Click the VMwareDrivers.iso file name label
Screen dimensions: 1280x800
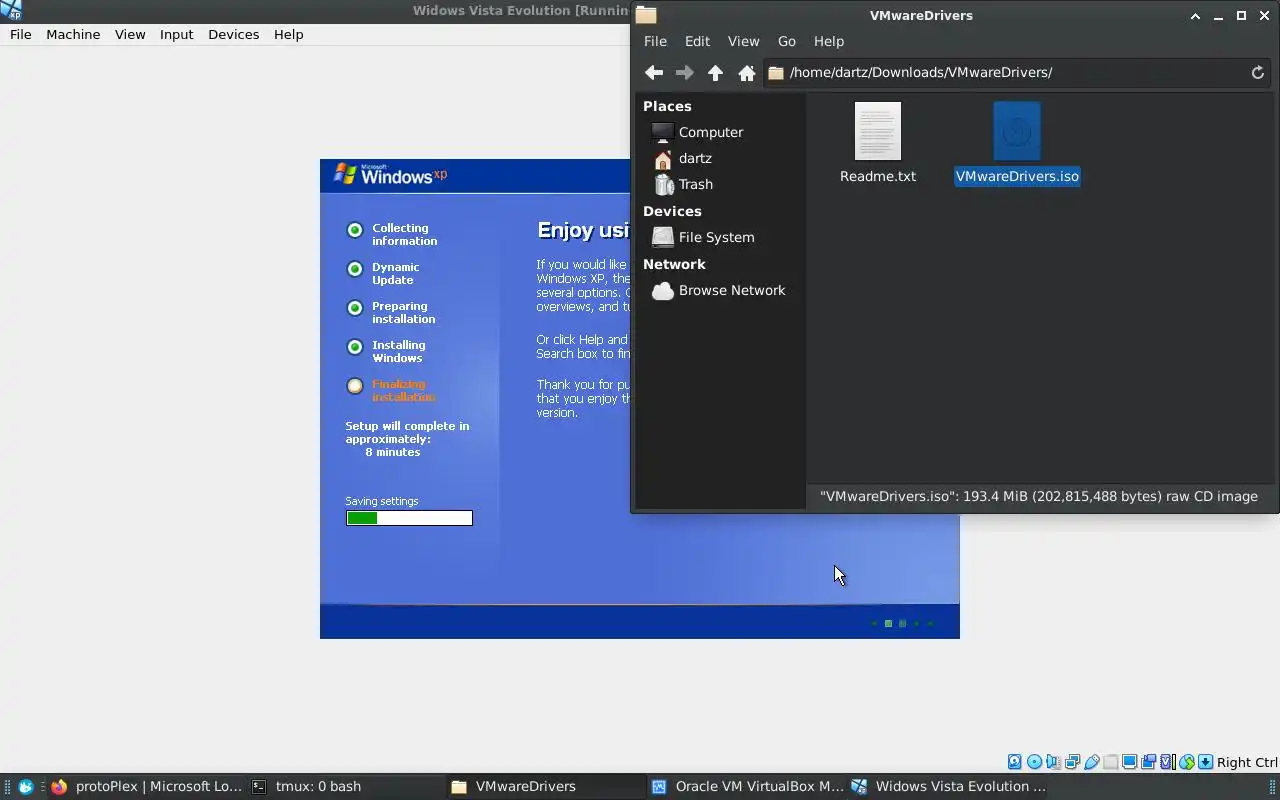[1017, 176]
